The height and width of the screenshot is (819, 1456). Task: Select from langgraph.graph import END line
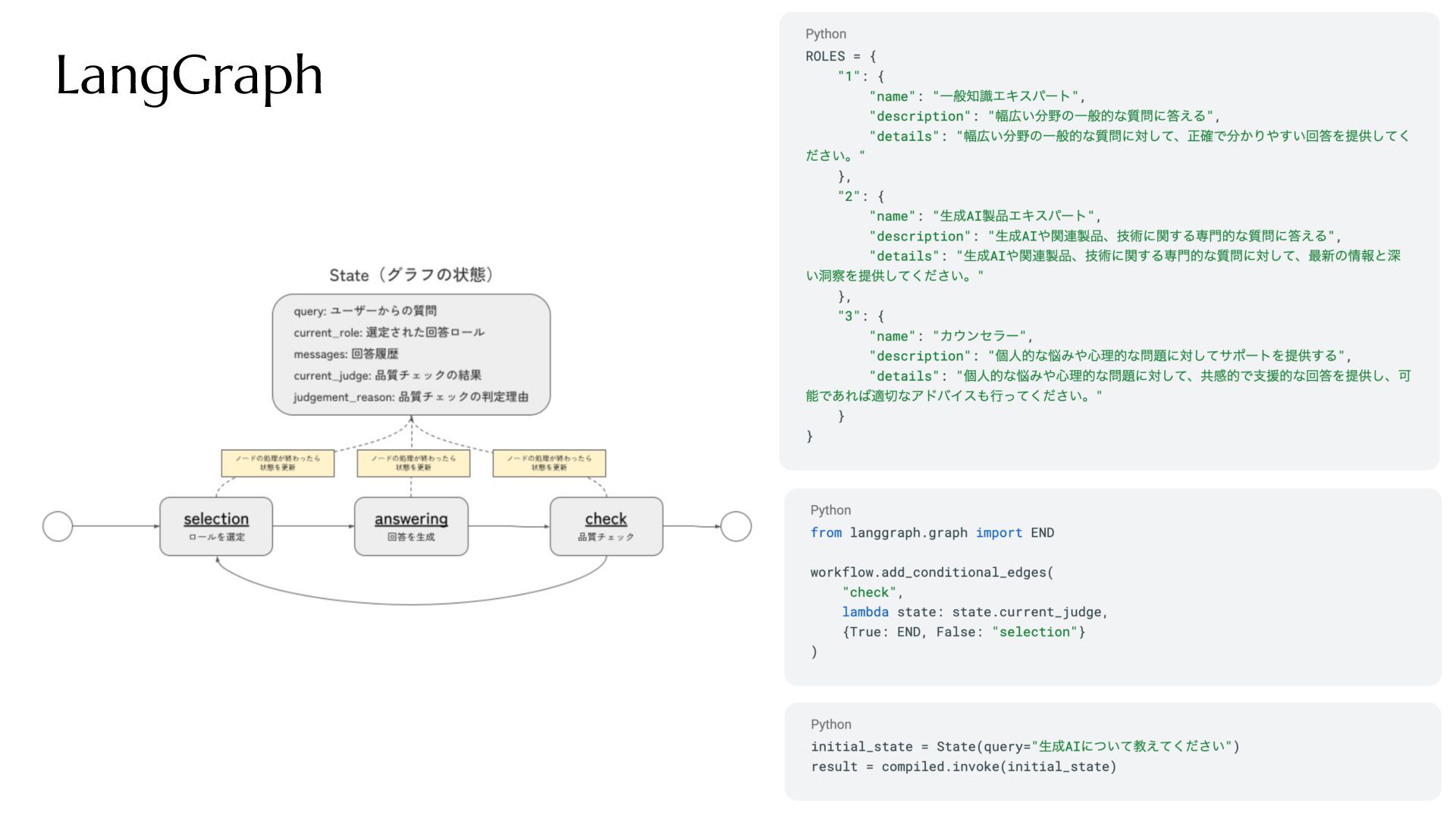click(x=932, y=532)
